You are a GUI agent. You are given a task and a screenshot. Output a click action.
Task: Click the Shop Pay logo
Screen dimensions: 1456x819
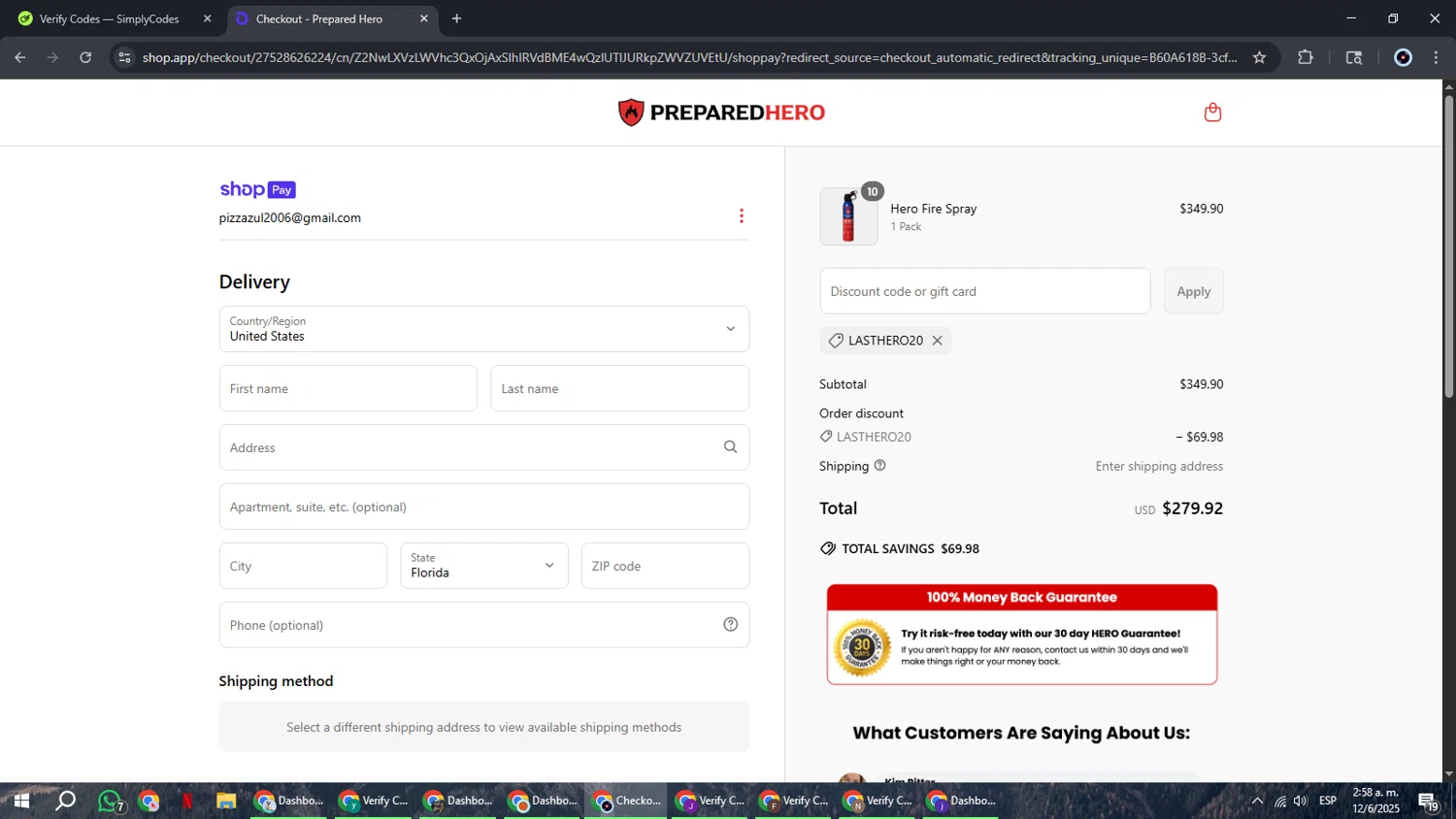257,189
